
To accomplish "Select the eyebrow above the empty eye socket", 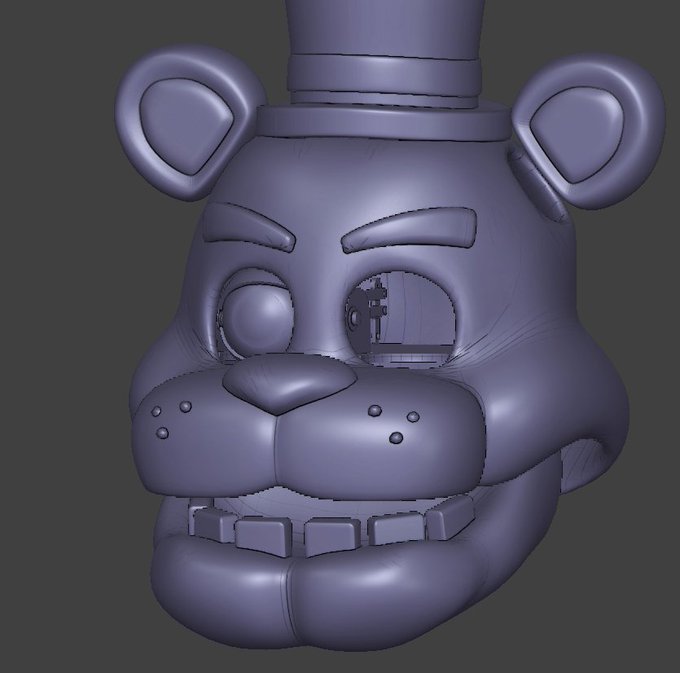I will [409, 230].
